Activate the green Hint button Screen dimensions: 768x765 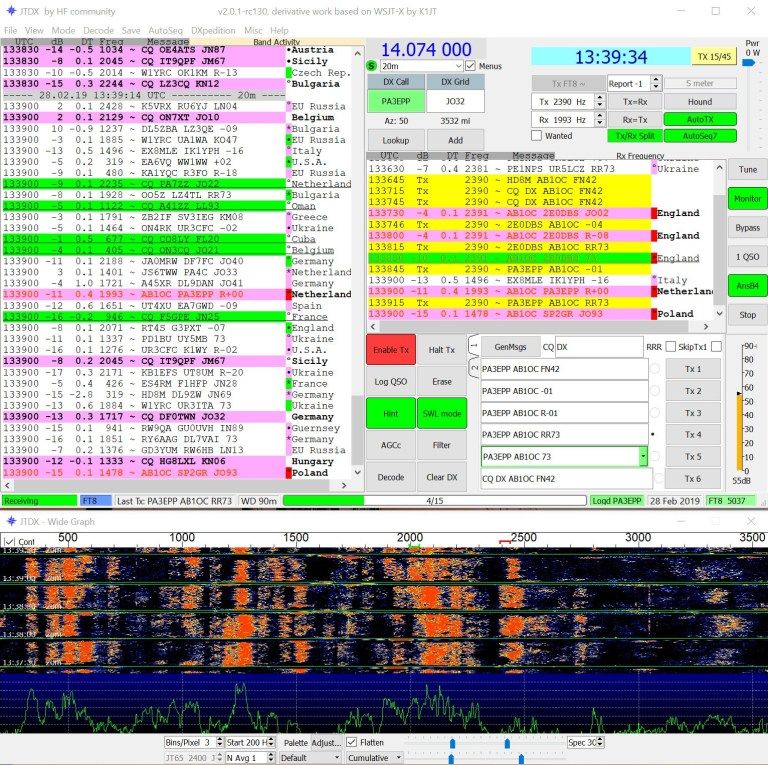click(390, 413)
